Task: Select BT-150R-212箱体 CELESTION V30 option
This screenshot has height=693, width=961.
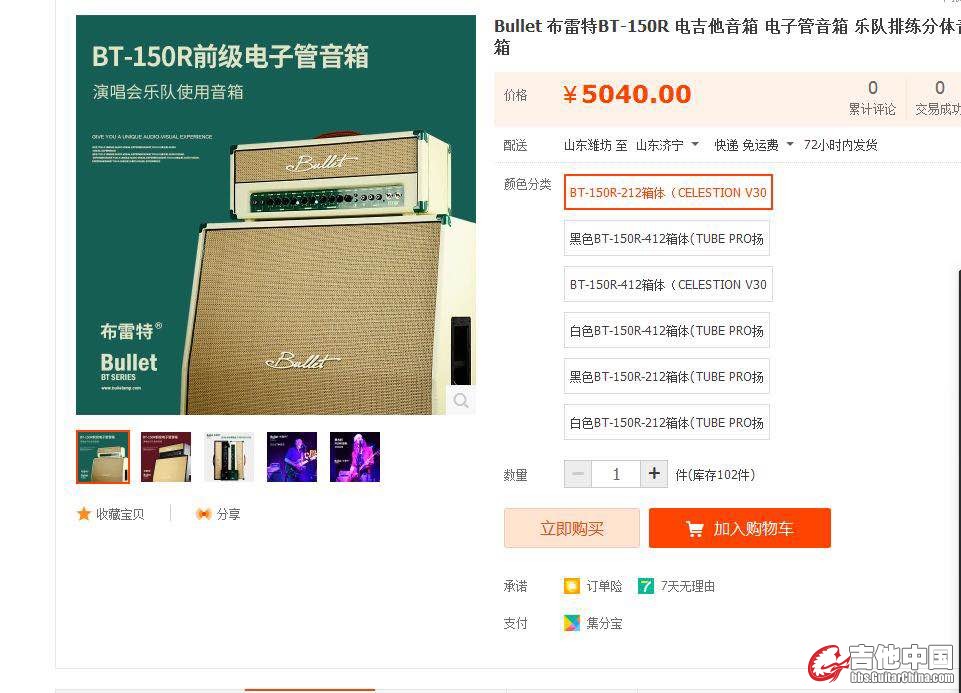Action: point(668,192)
